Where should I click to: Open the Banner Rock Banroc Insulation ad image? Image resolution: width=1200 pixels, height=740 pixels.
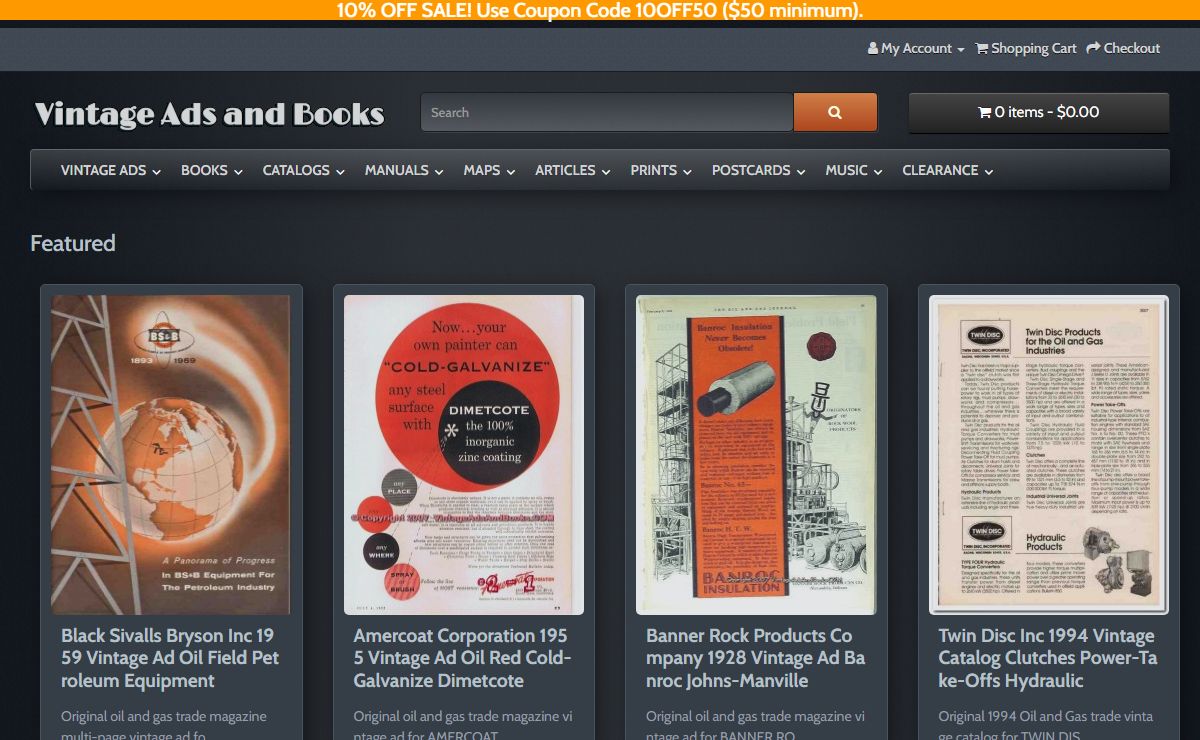tap(756, 455)
